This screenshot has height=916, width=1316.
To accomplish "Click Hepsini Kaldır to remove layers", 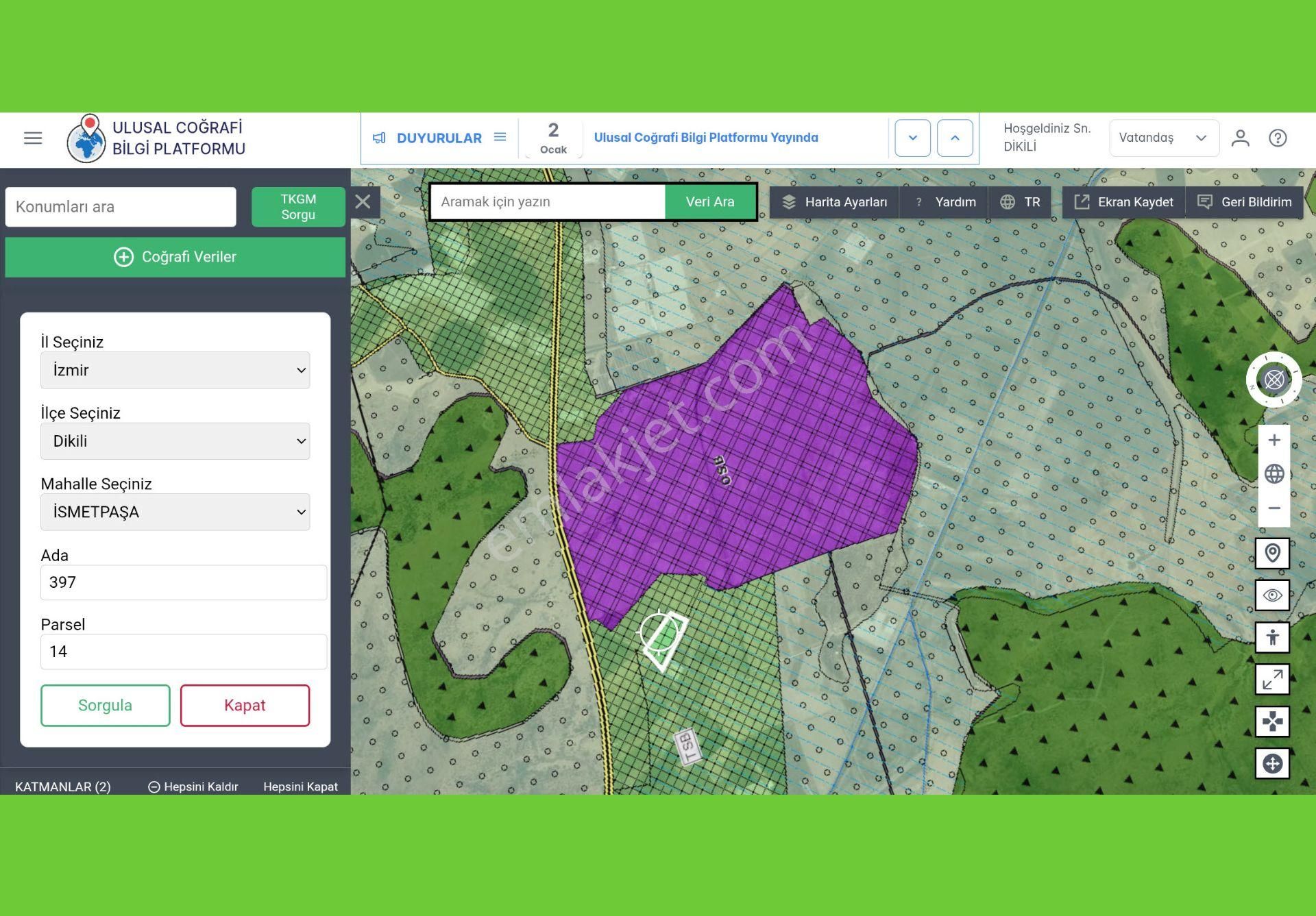I will pos(193,787).
